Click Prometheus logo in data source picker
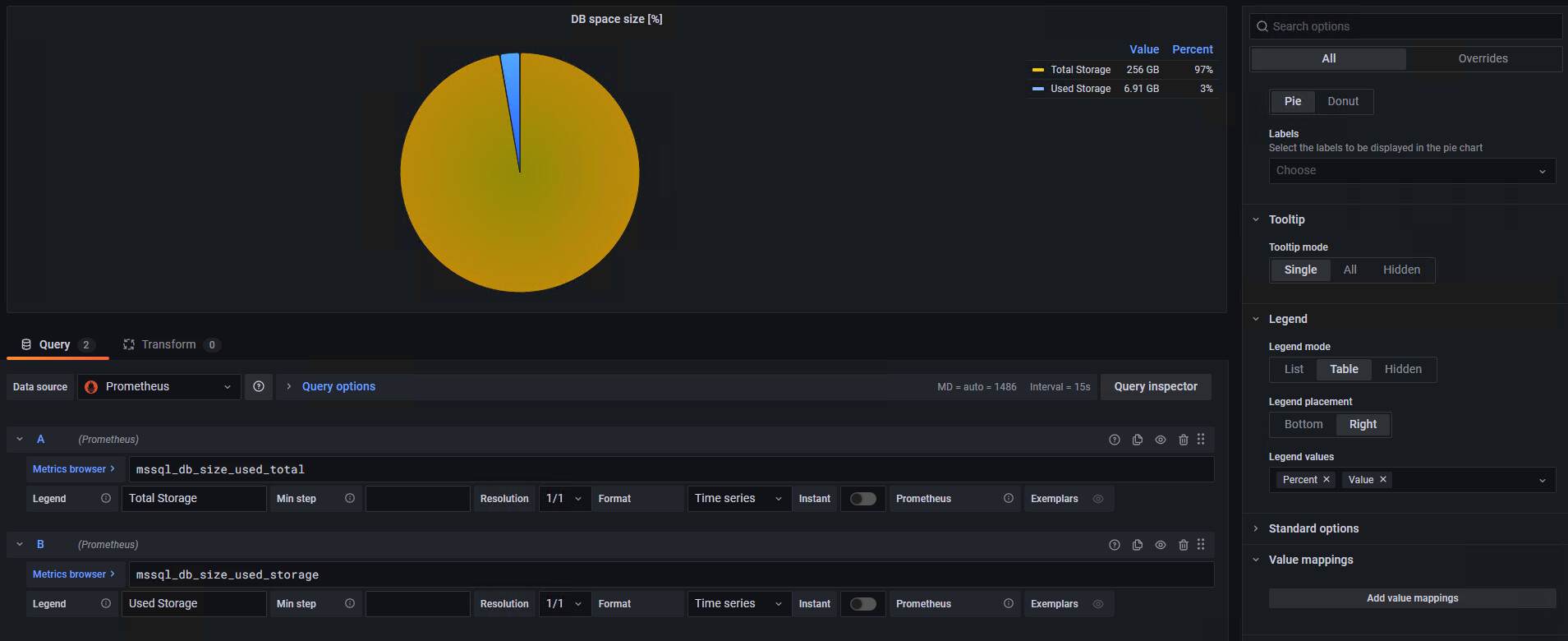The height and width of the screenshot is (641, 1568). pos(91,387)
